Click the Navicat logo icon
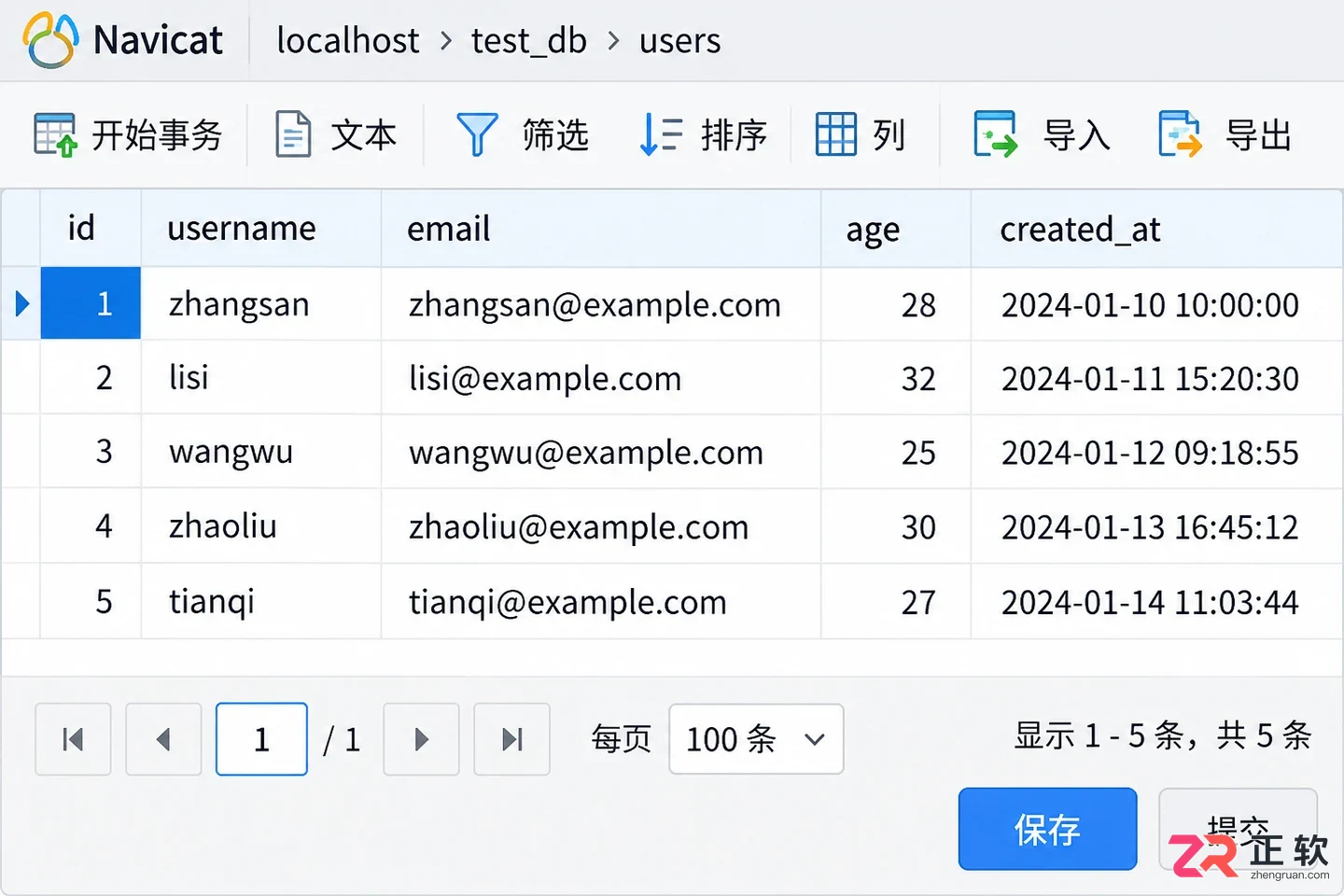The image size is (1344, 896). [50, 40]
